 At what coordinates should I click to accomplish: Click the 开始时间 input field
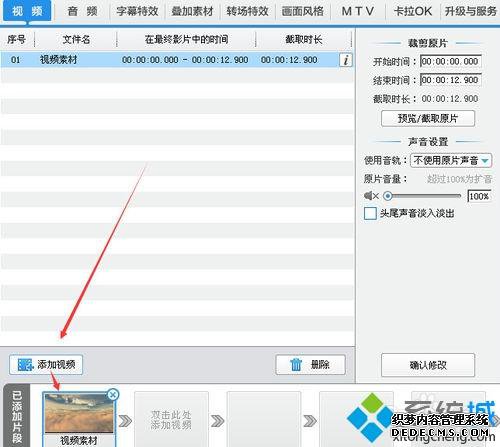pos(451,61)
